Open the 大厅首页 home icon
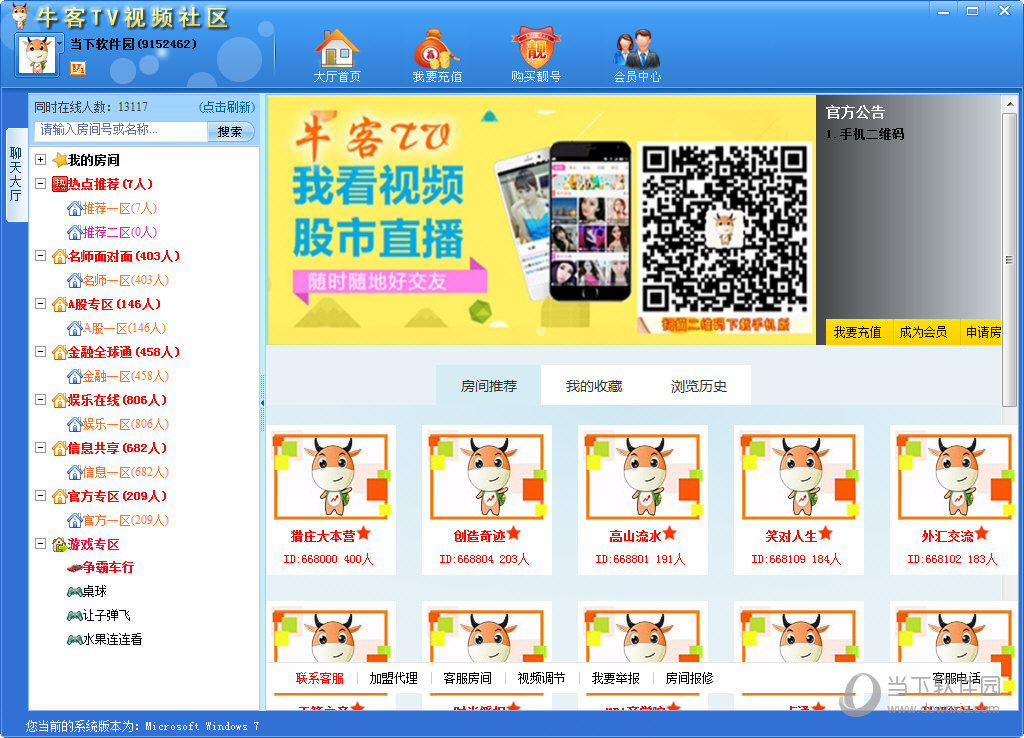 click(x=336, y=46)
